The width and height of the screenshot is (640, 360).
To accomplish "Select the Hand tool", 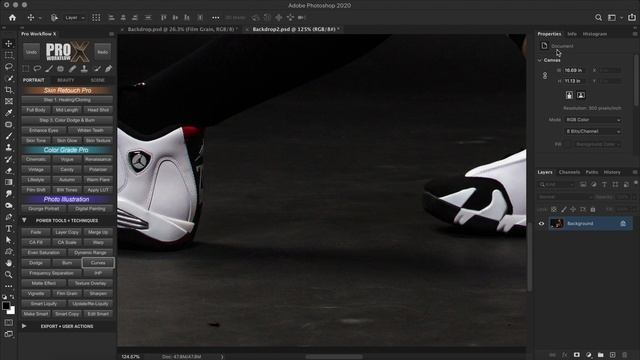I will (9, 263).
